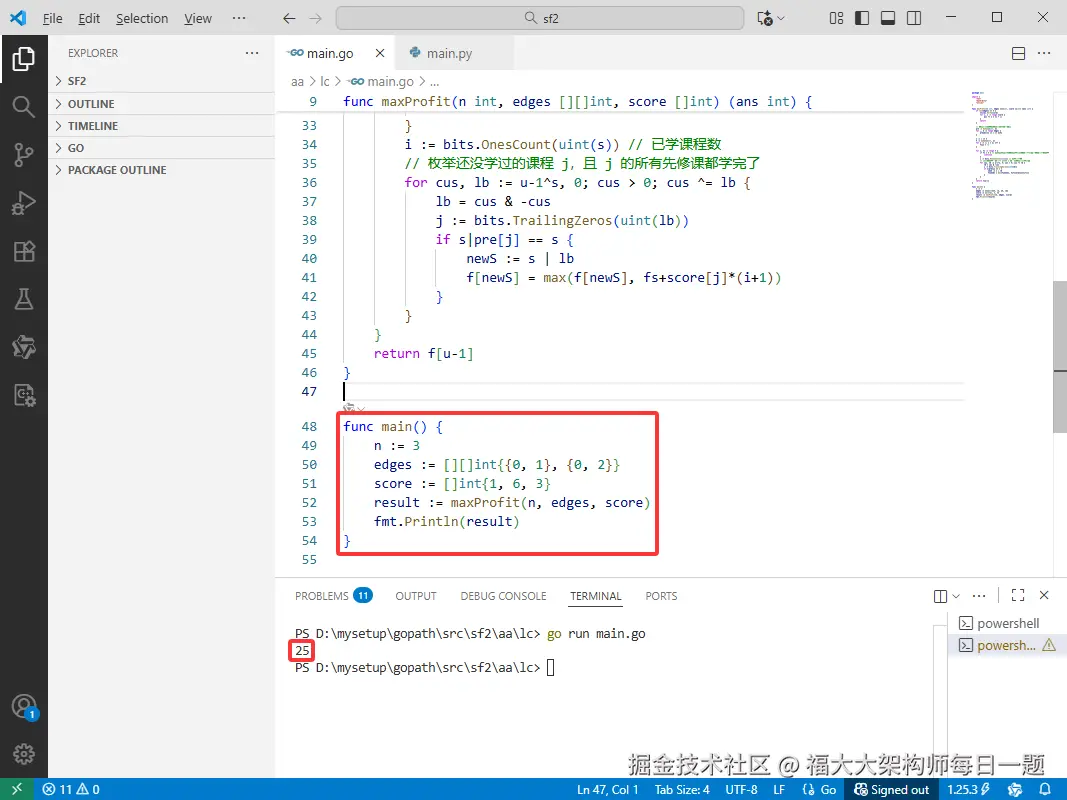1067x800 pixels.
Task: Open Run and Debug view
Action: (x=24, y=203)
